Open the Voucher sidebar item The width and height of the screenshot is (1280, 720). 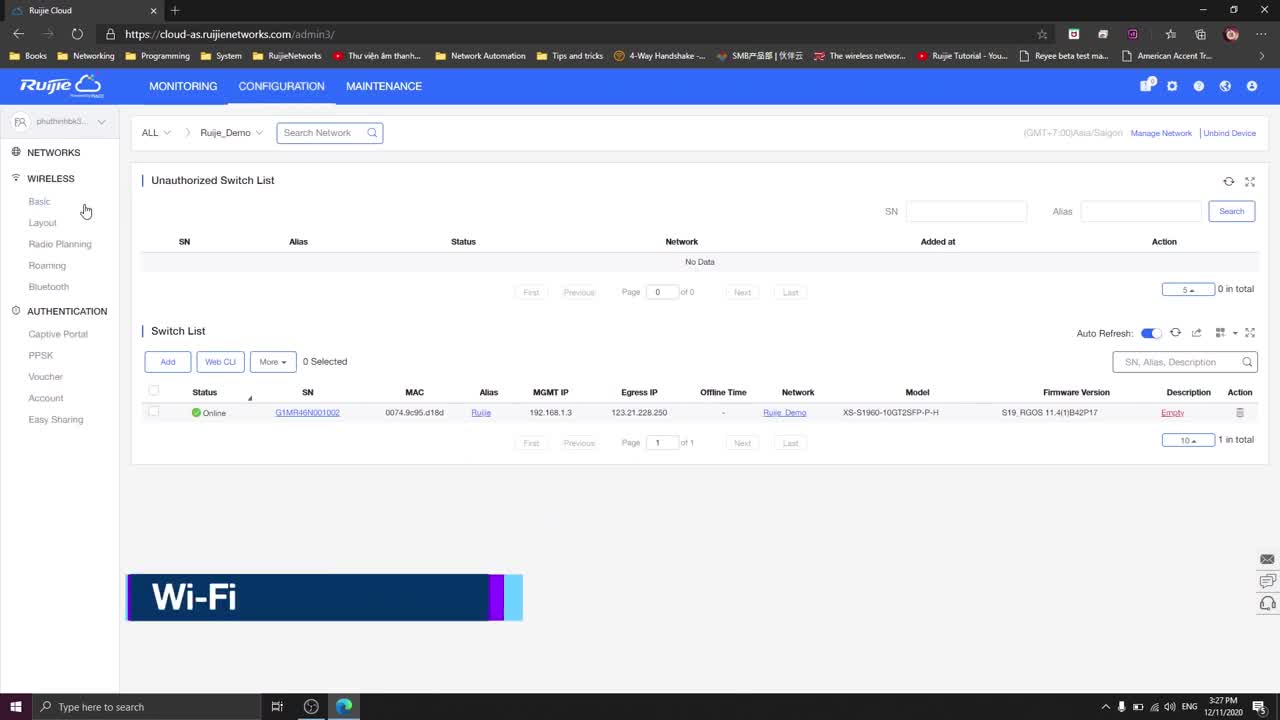pos(45,377)
